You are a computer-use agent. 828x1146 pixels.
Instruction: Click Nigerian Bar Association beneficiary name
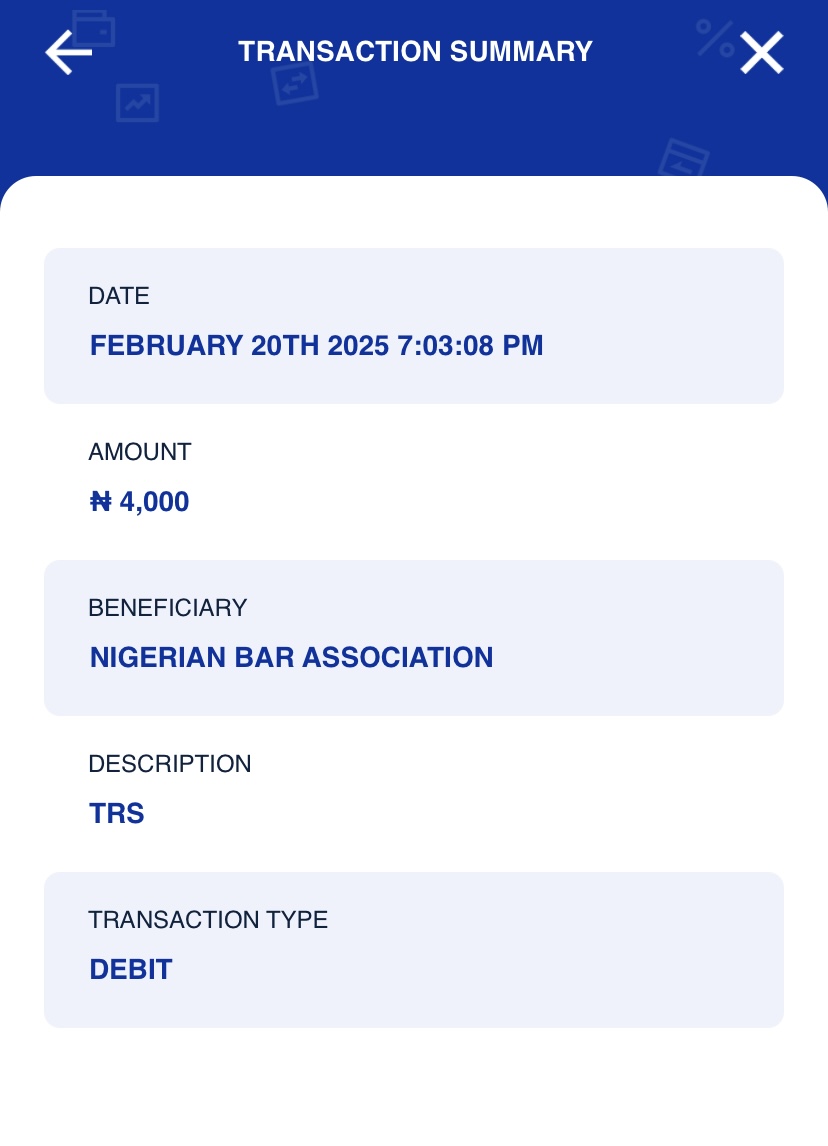(292, 658)
